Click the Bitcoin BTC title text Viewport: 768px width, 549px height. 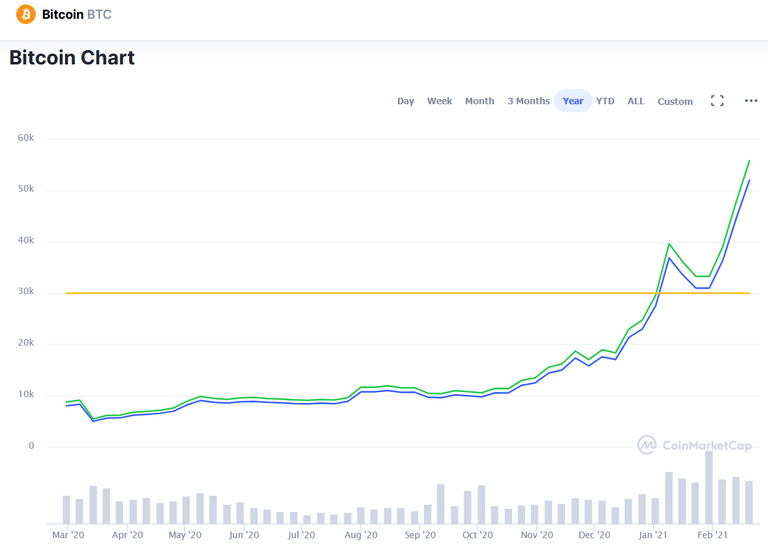coord(77,15)
